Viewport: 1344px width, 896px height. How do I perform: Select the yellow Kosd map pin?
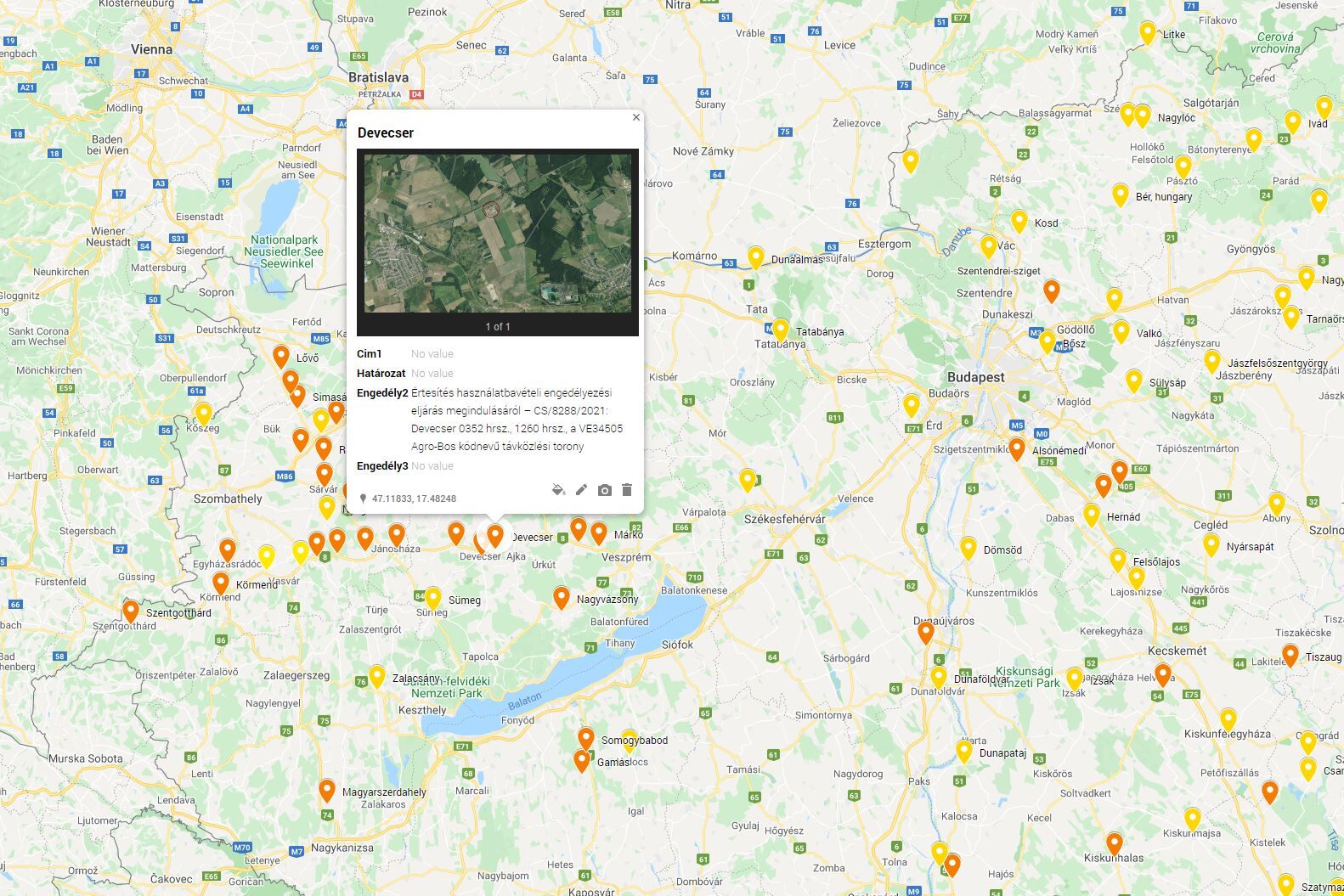coord(1019,222)
